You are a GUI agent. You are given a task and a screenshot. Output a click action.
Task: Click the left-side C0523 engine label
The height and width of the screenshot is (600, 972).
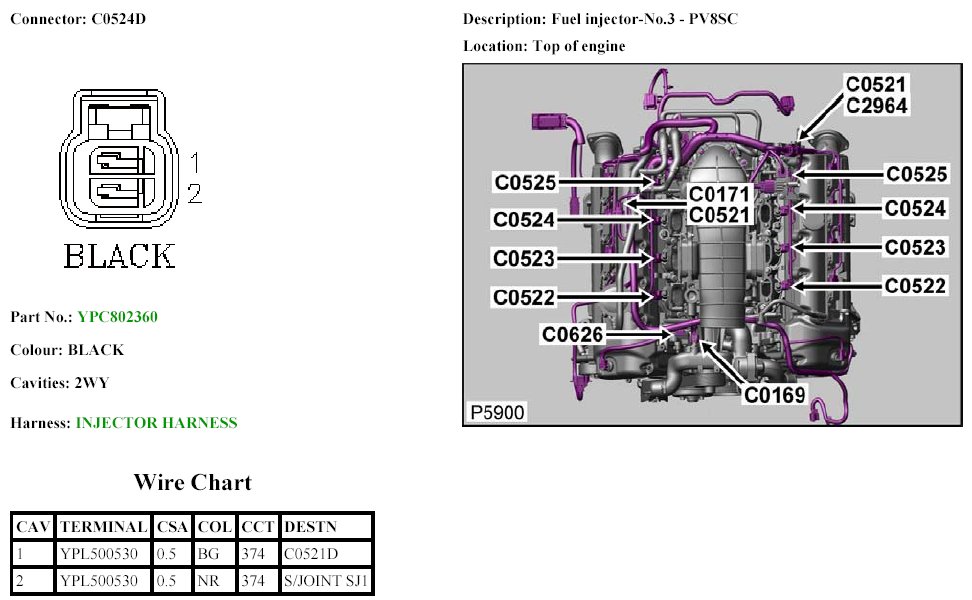click(524, 258)
